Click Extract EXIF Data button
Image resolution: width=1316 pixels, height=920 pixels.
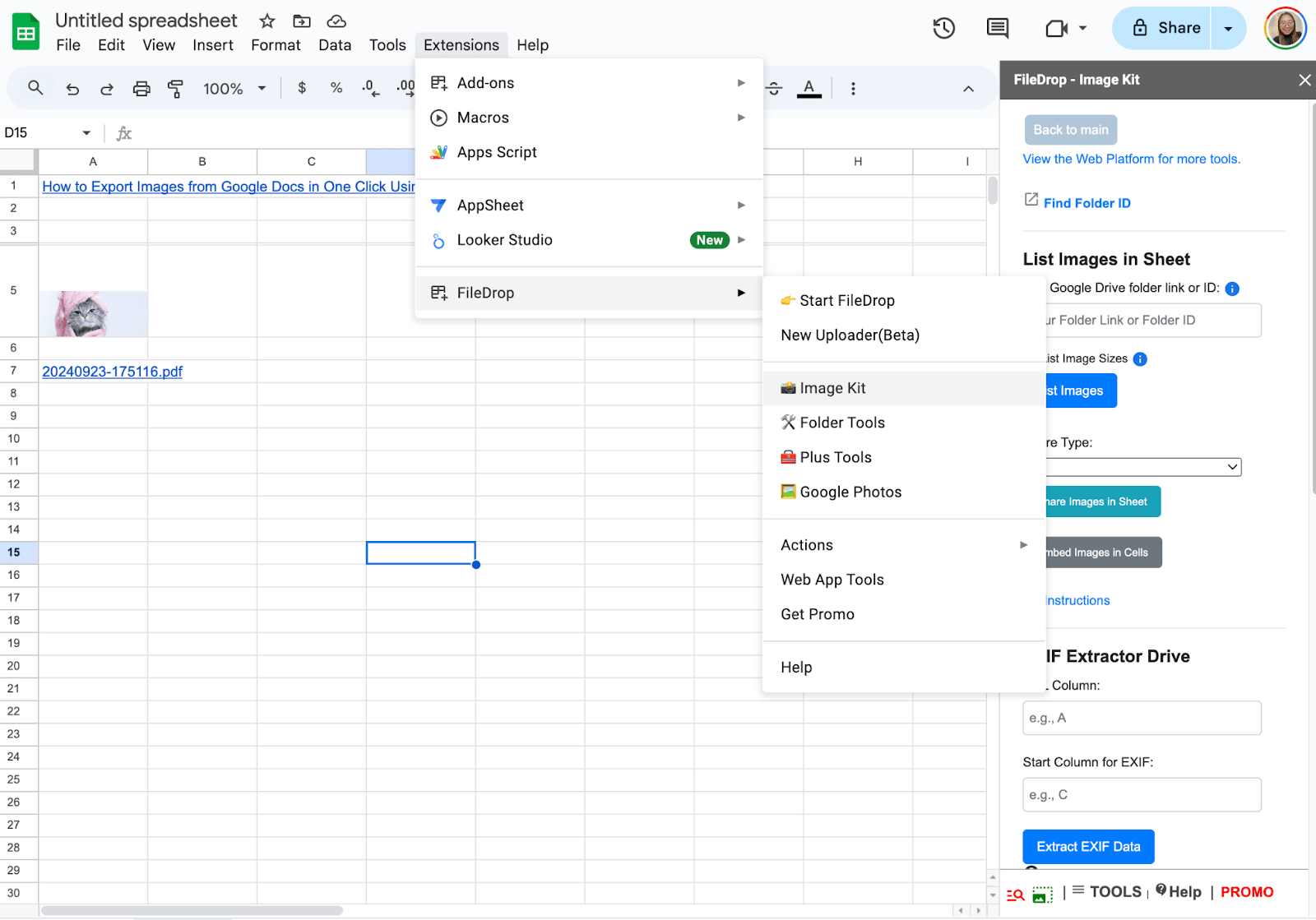coord(1088,847)
